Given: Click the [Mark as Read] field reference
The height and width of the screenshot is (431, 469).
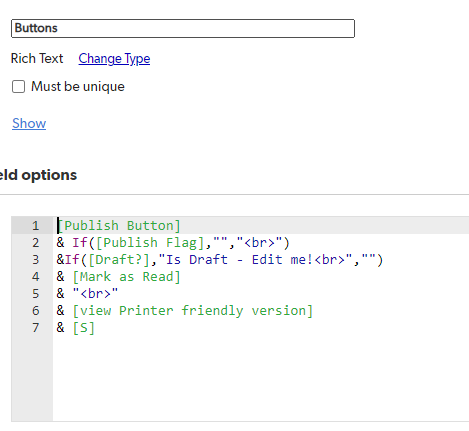Looking at the screenshot, I should pos(127,277).
